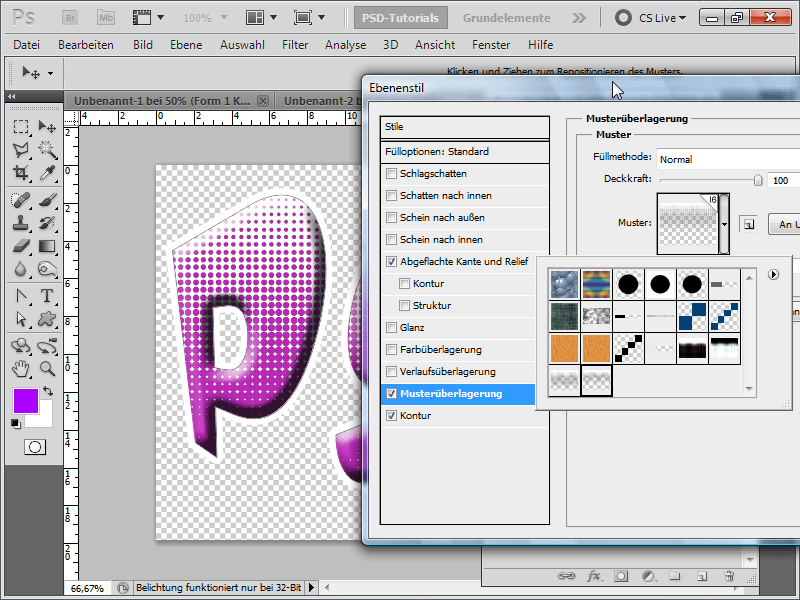The width and height of the screenshot is (800, 600).
Task: Select the Blur tool
Action: [x=21, y=269]
